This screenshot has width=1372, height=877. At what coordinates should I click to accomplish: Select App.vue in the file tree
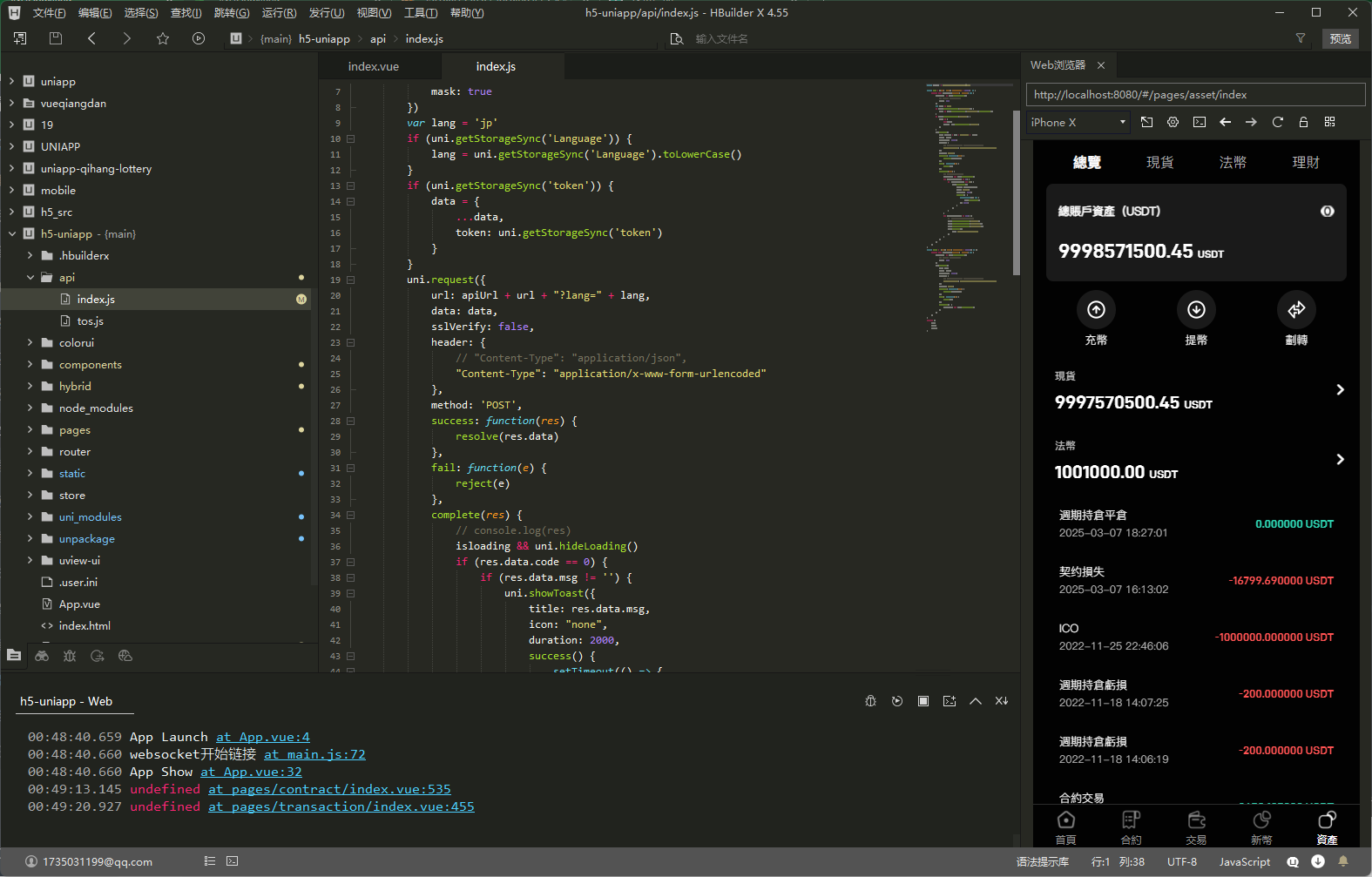click(79, 604)
